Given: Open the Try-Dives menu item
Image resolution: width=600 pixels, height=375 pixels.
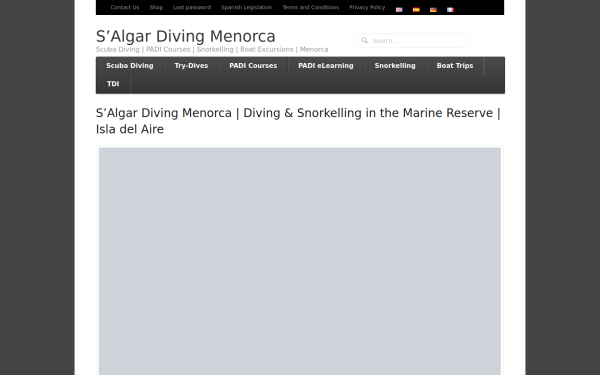Looking at the screenshot, I should click(191, 66).
